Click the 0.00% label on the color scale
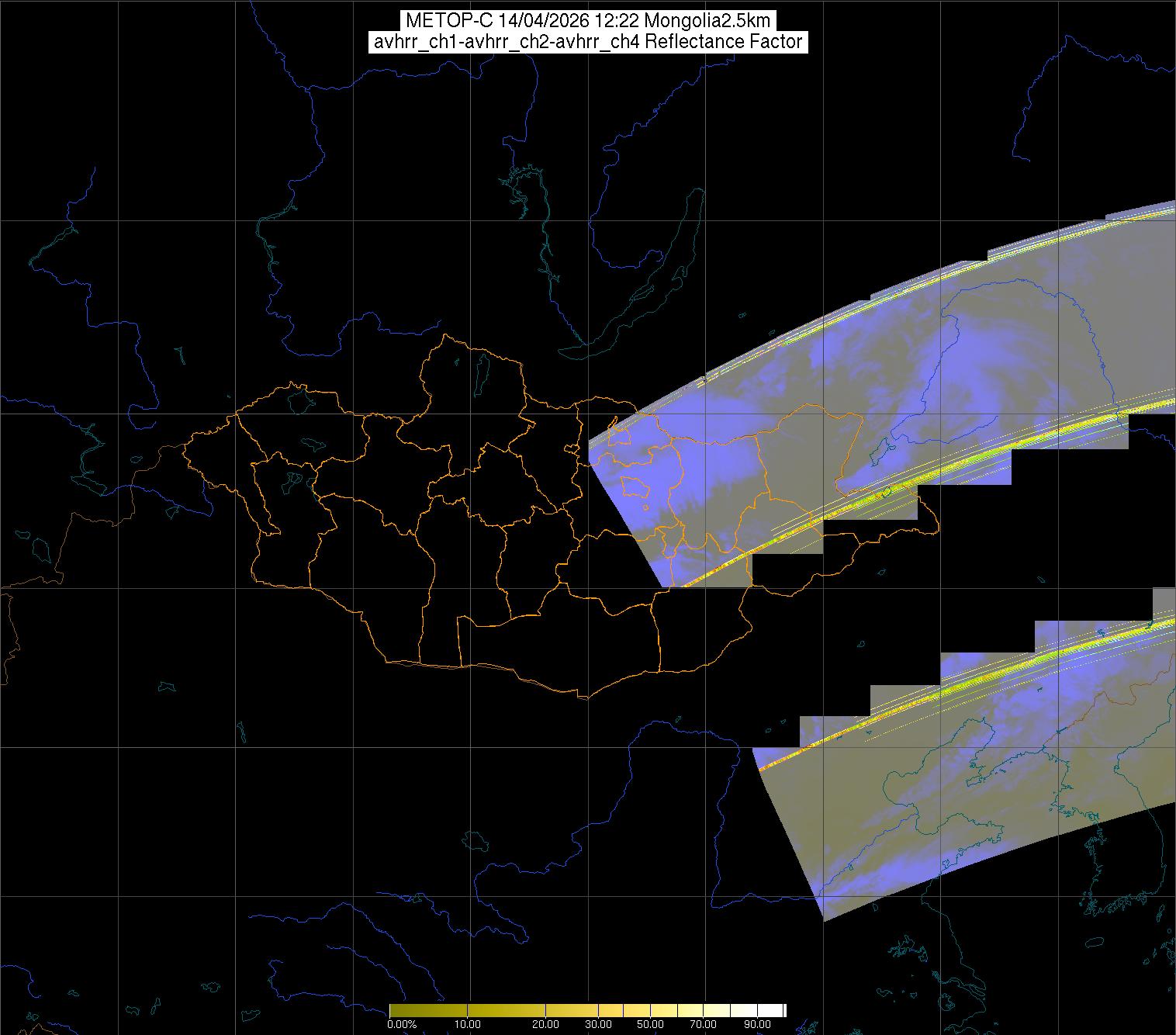1176x1035 pixels. click(x=401, y=1024)
